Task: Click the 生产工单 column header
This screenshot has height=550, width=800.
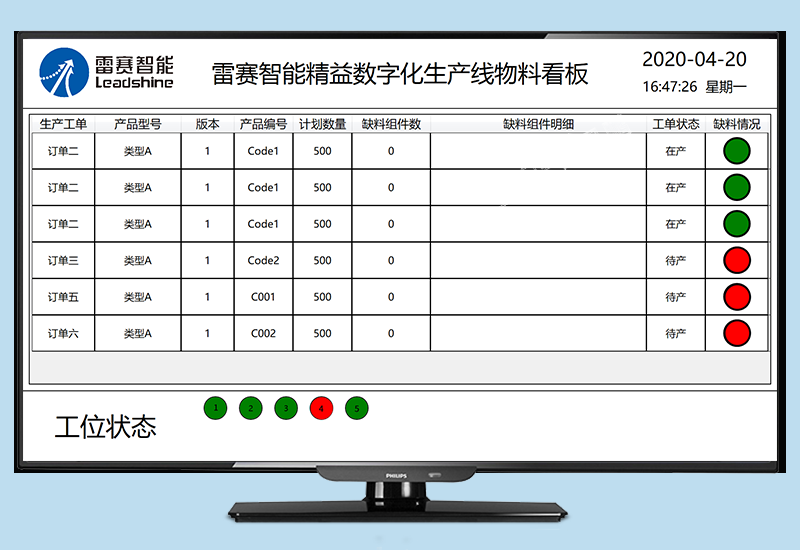Action: coord(63,125)
